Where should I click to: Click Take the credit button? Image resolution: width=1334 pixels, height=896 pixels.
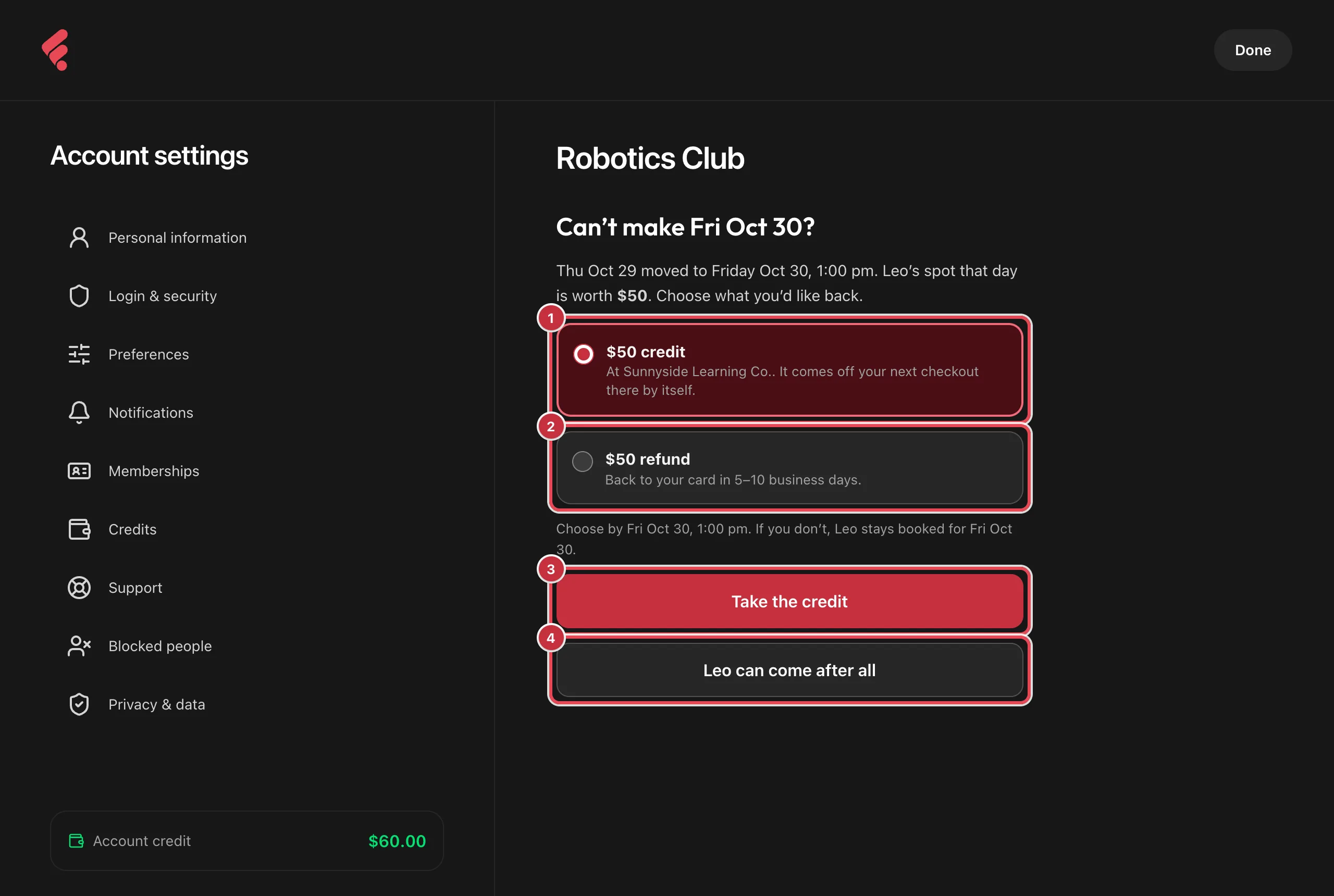pyautogui.click(x=789, y=601)
